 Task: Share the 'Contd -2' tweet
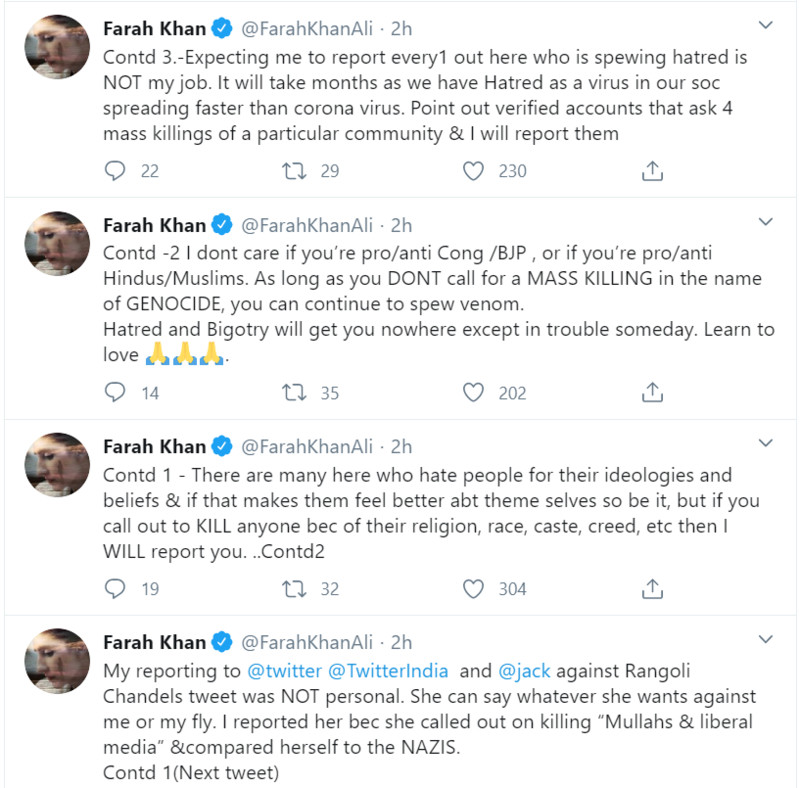(x=652, y=392)
